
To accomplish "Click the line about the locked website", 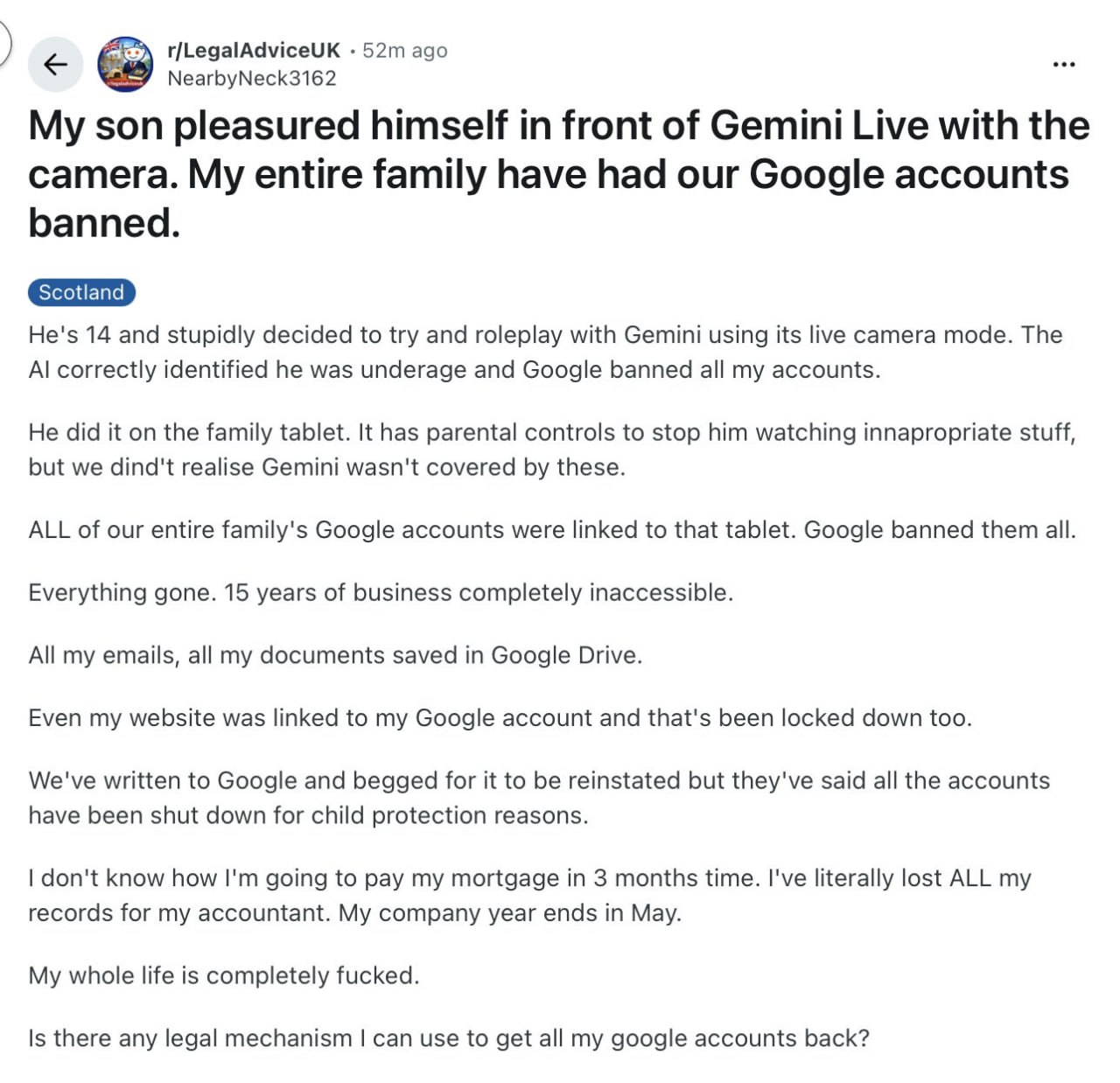I will (500, 718).
